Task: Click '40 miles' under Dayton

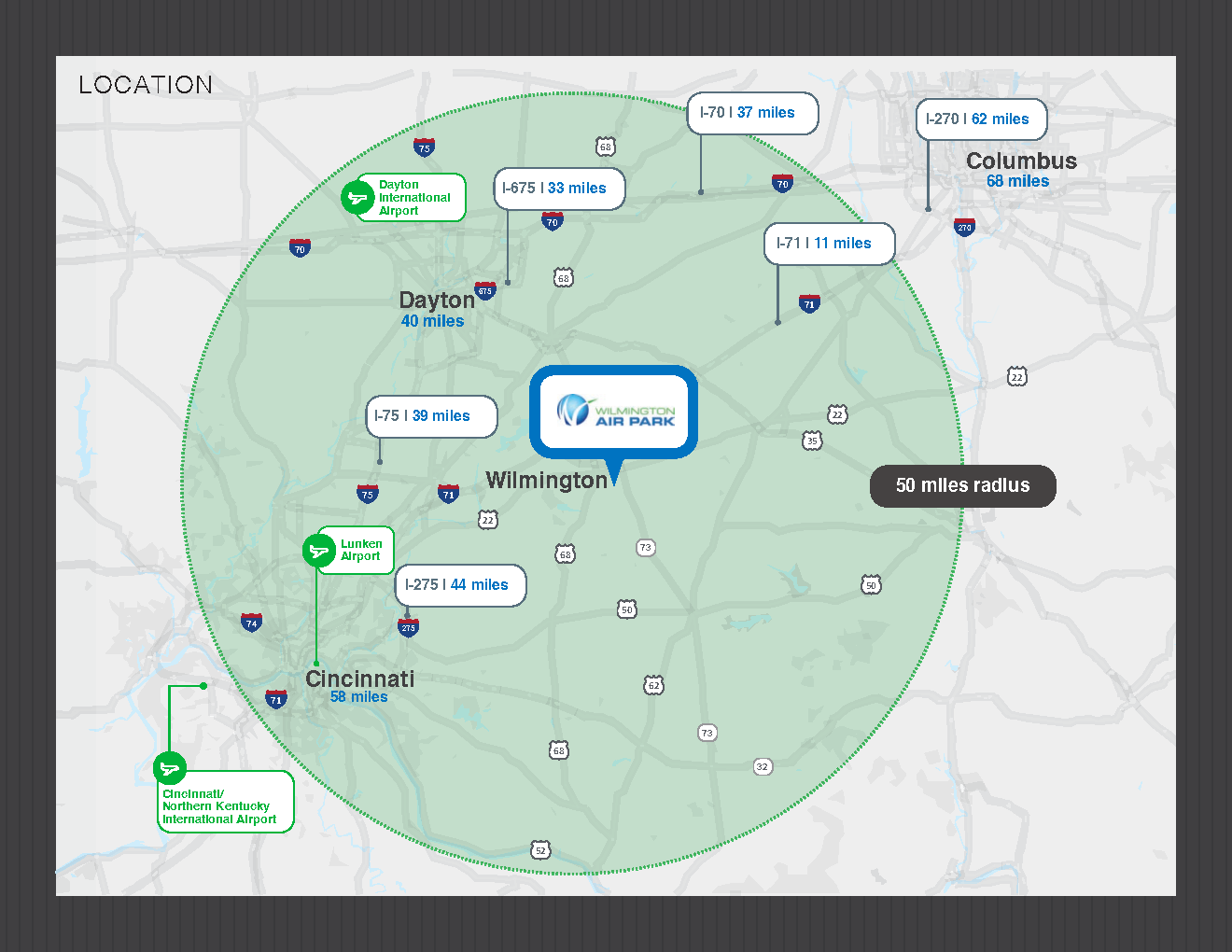Action: [x=432, y=321]
